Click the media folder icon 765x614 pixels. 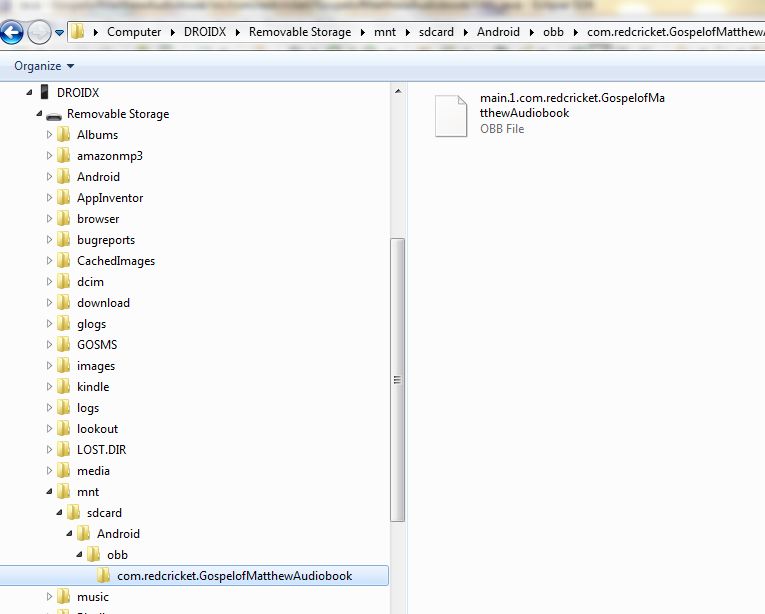tap(63, 470)
